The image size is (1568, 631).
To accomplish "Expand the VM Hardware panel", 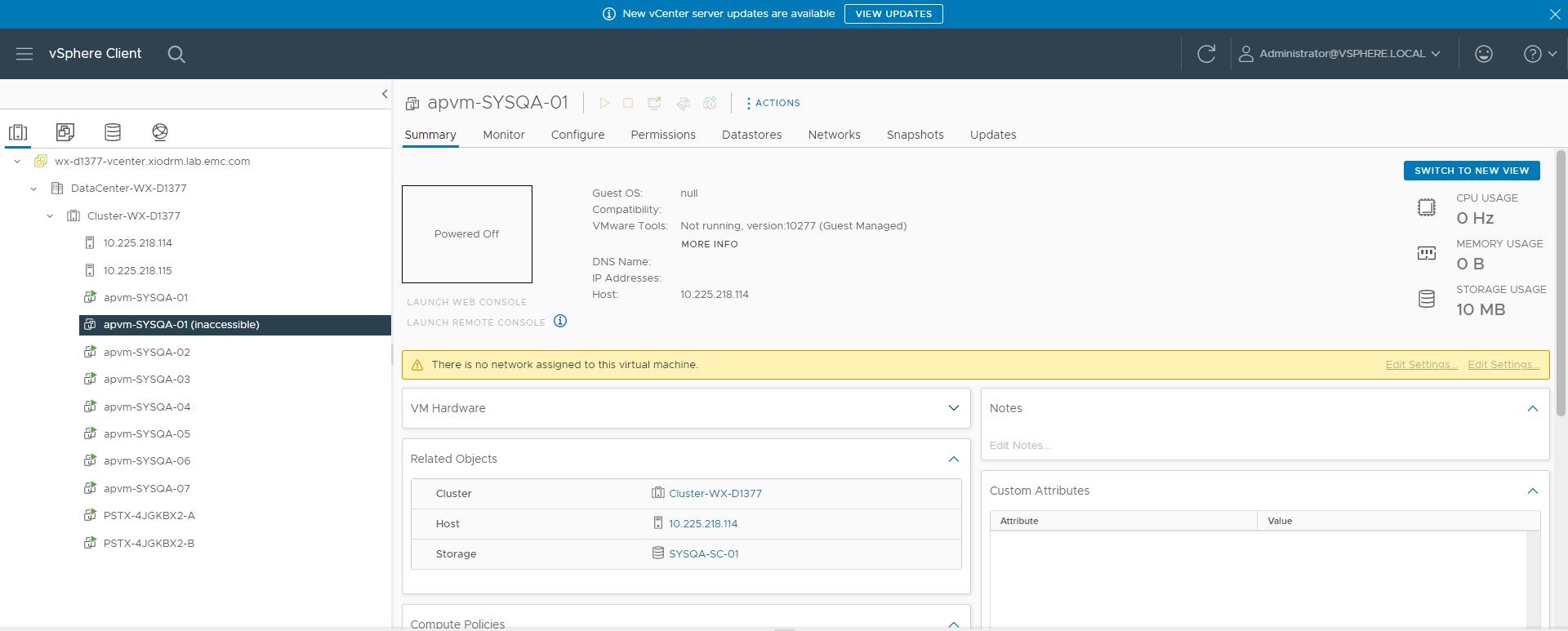I will (953, 408).
